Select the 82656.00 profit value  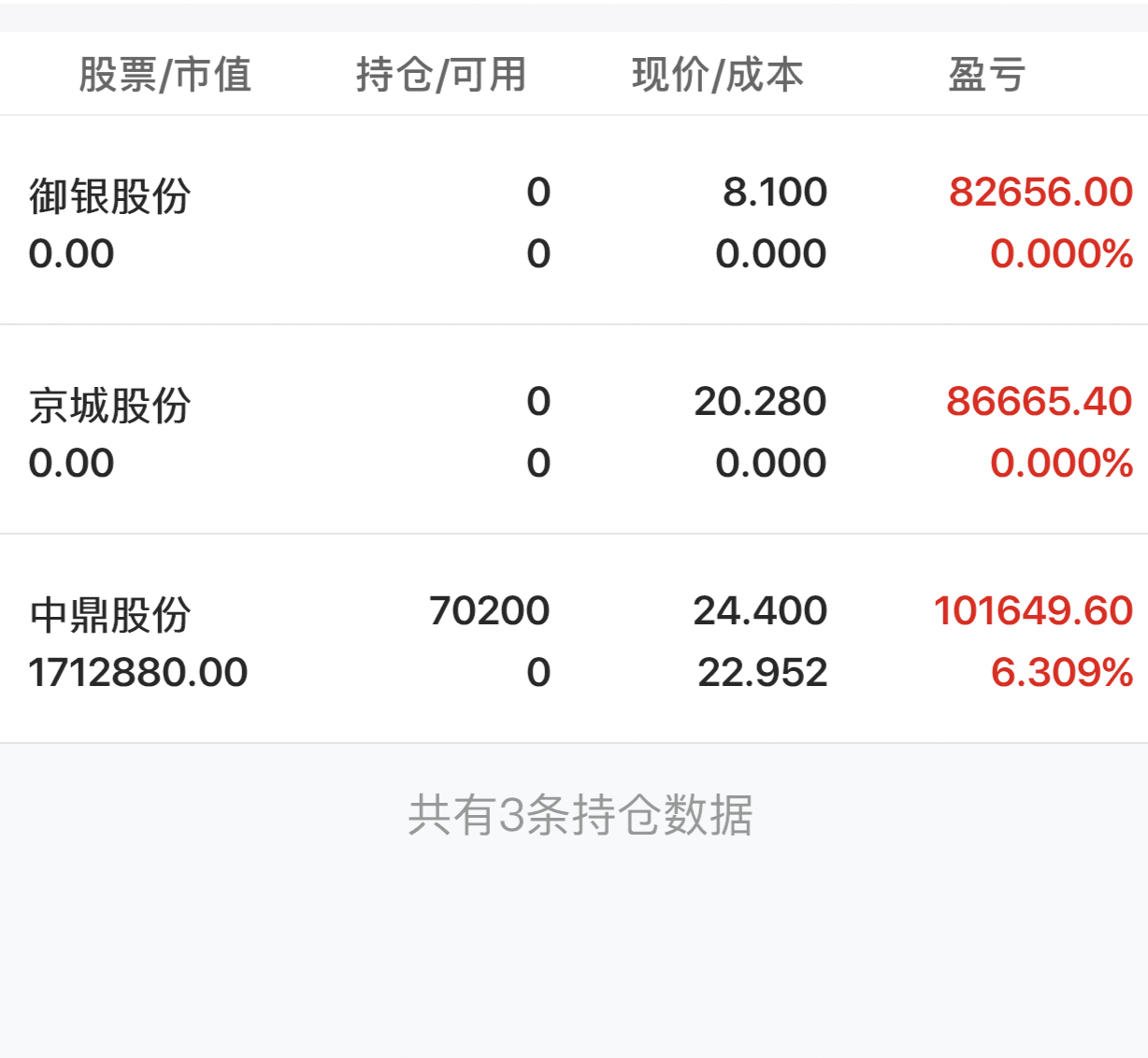coord(1040,193)
